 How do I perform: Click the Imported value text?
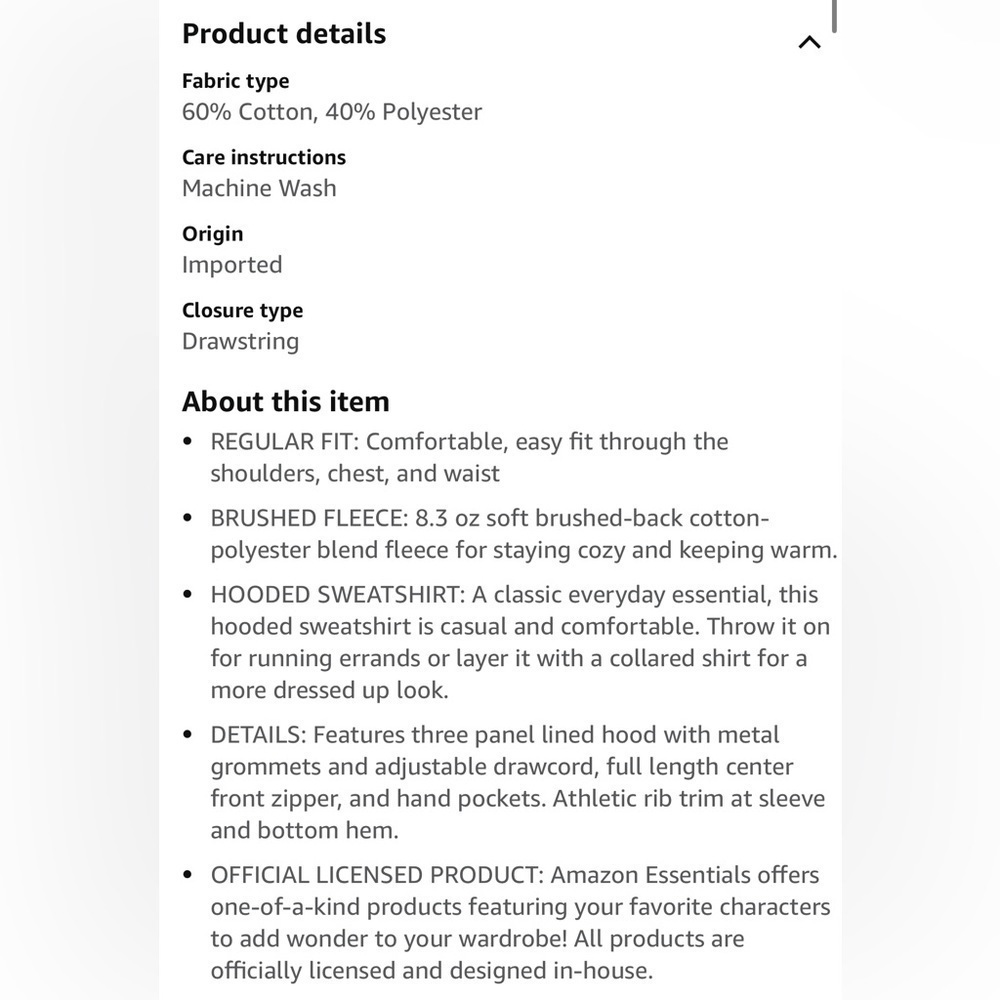[232, 265]
